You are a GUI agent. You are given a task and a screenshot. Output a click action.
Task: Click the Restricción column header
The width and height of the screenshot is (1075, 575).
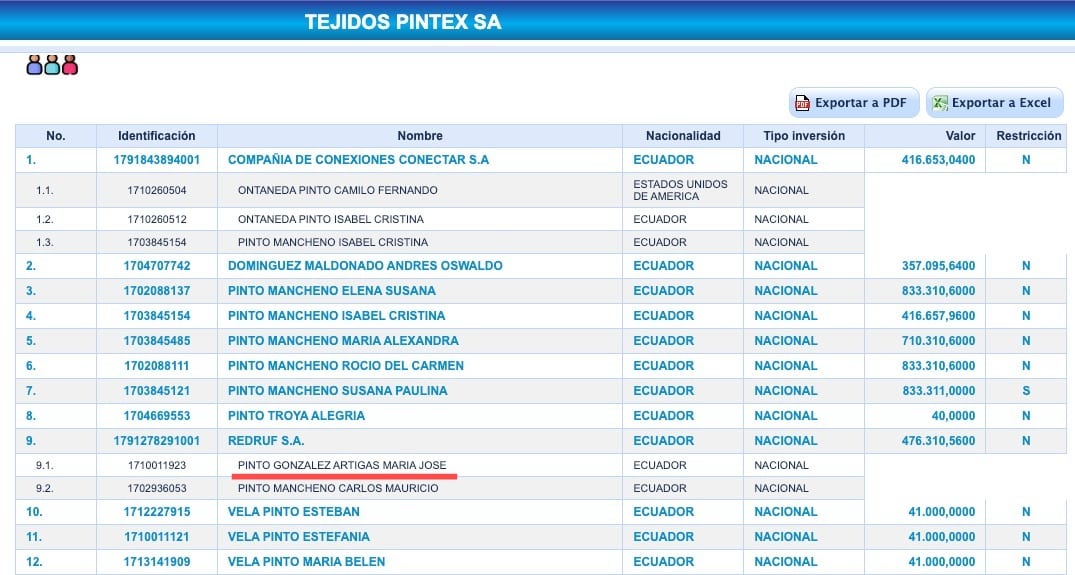coord(1028,136)
